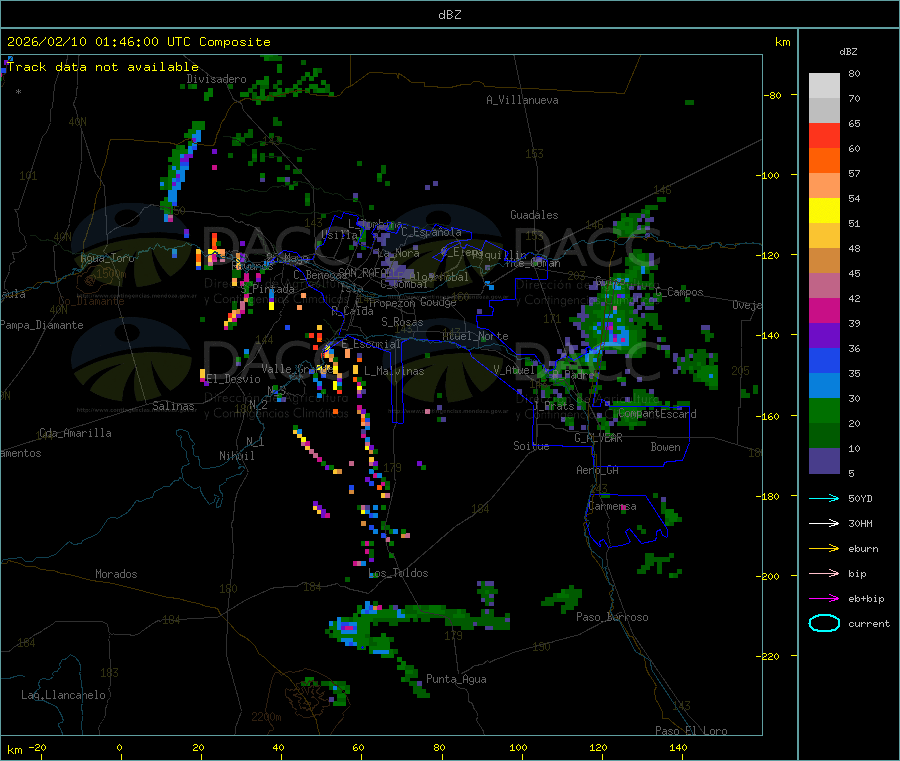Viewport: 900px width, 761px height.
Task: Click the 'Punta_Agua' place label
Action: click(x=456, y=679)
